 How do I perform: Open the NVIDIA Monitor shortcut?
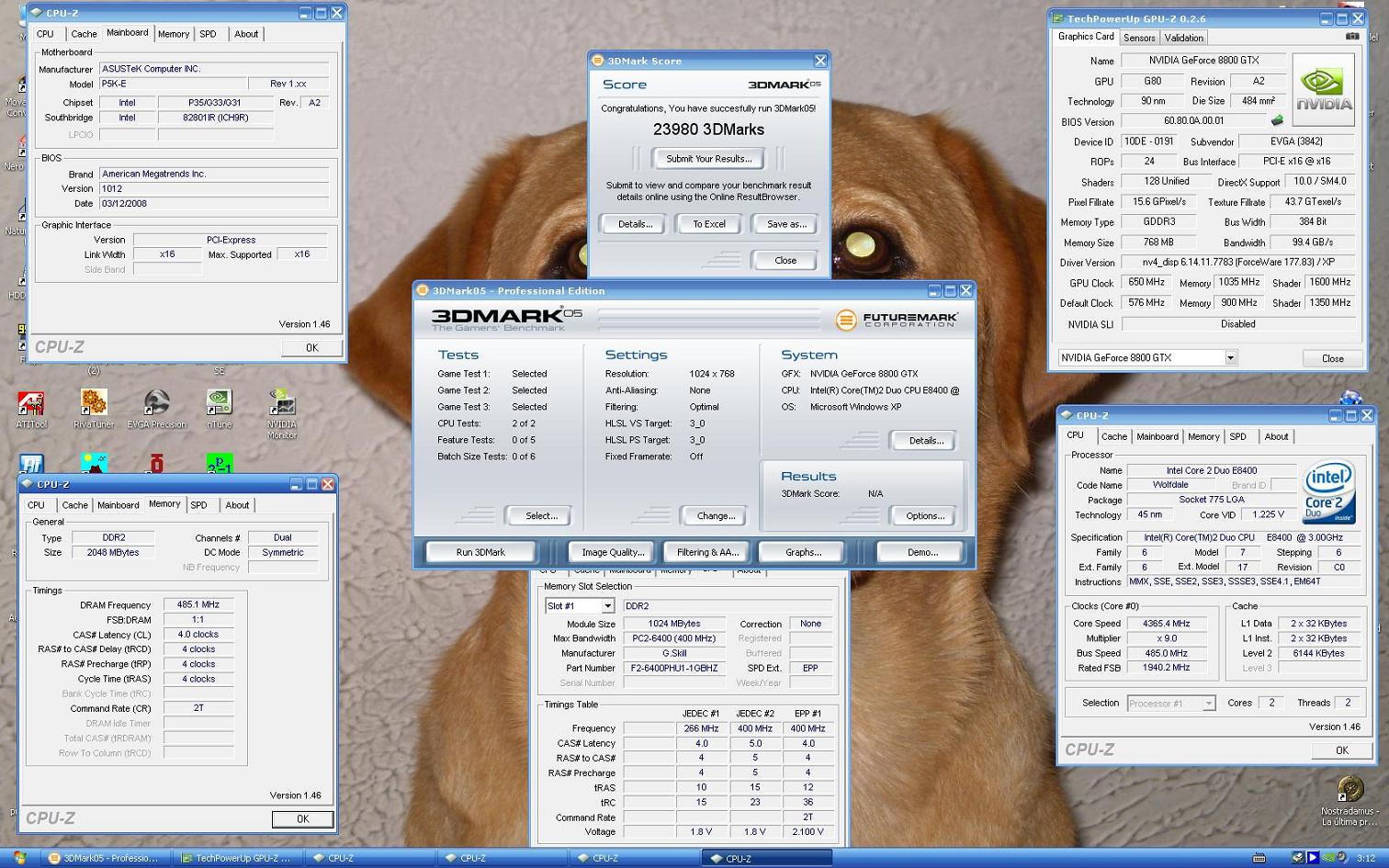coord(282,414)
